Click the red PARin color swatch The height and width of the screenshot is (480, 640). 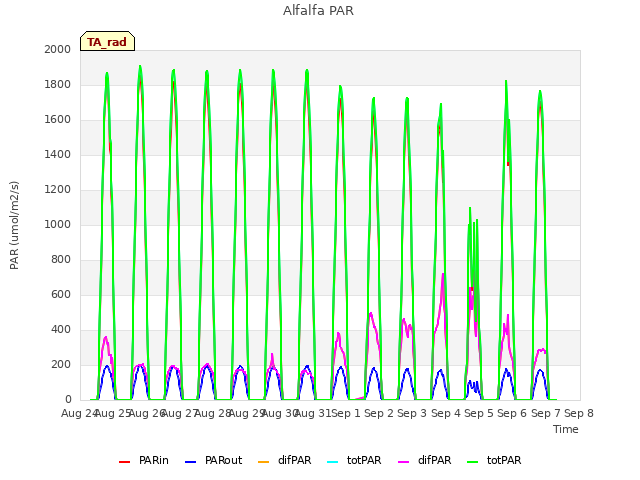coord(124,462)
